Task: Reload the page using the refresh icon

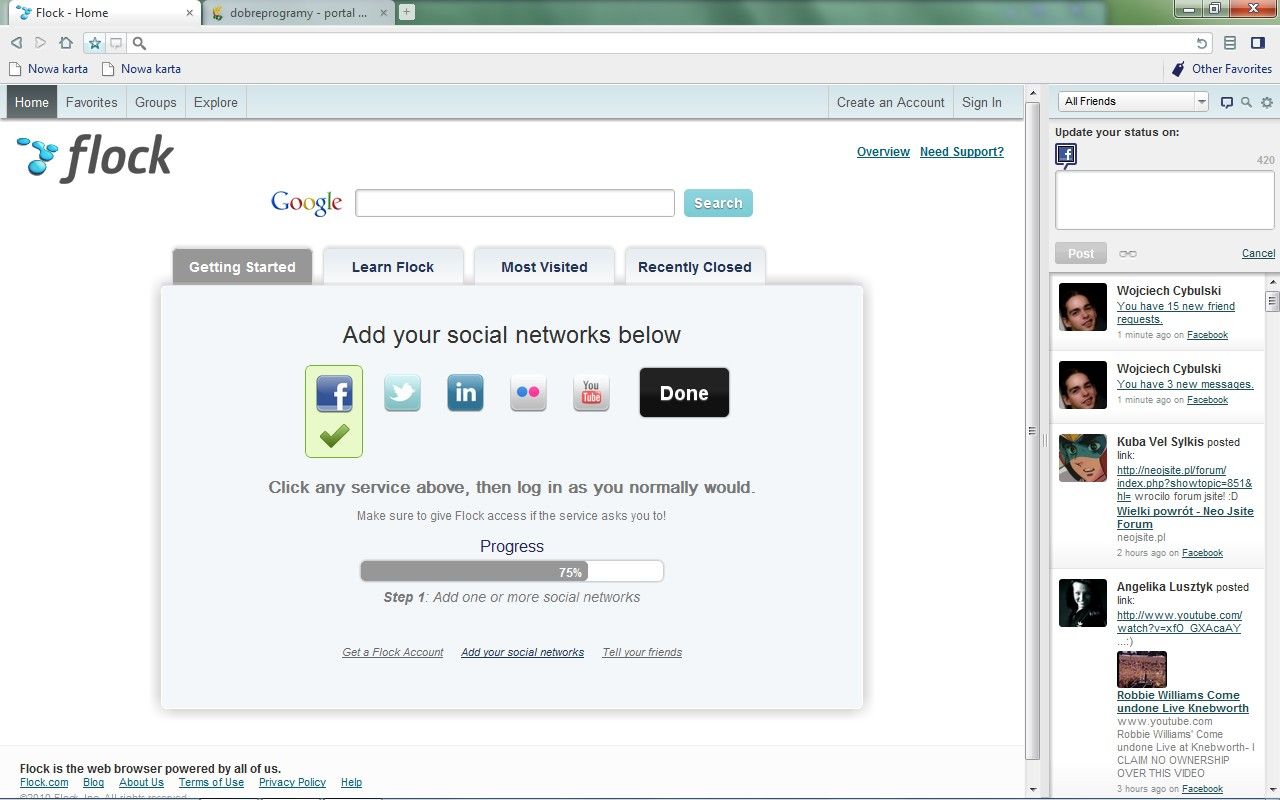Action: pyautogui.click(x=1201, y=43)
